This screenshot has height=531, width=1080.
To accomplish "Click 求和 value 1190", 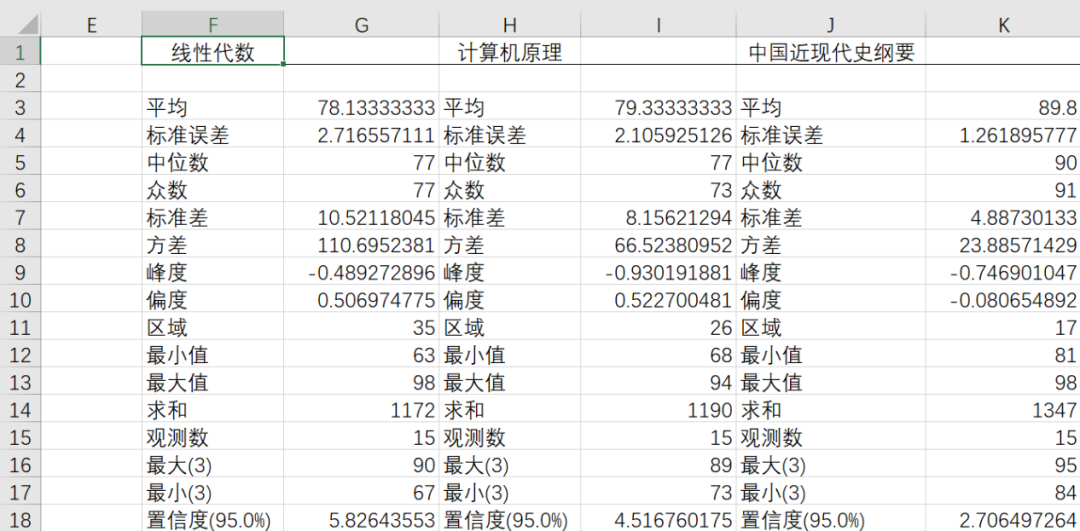I will tap(710, 410).
